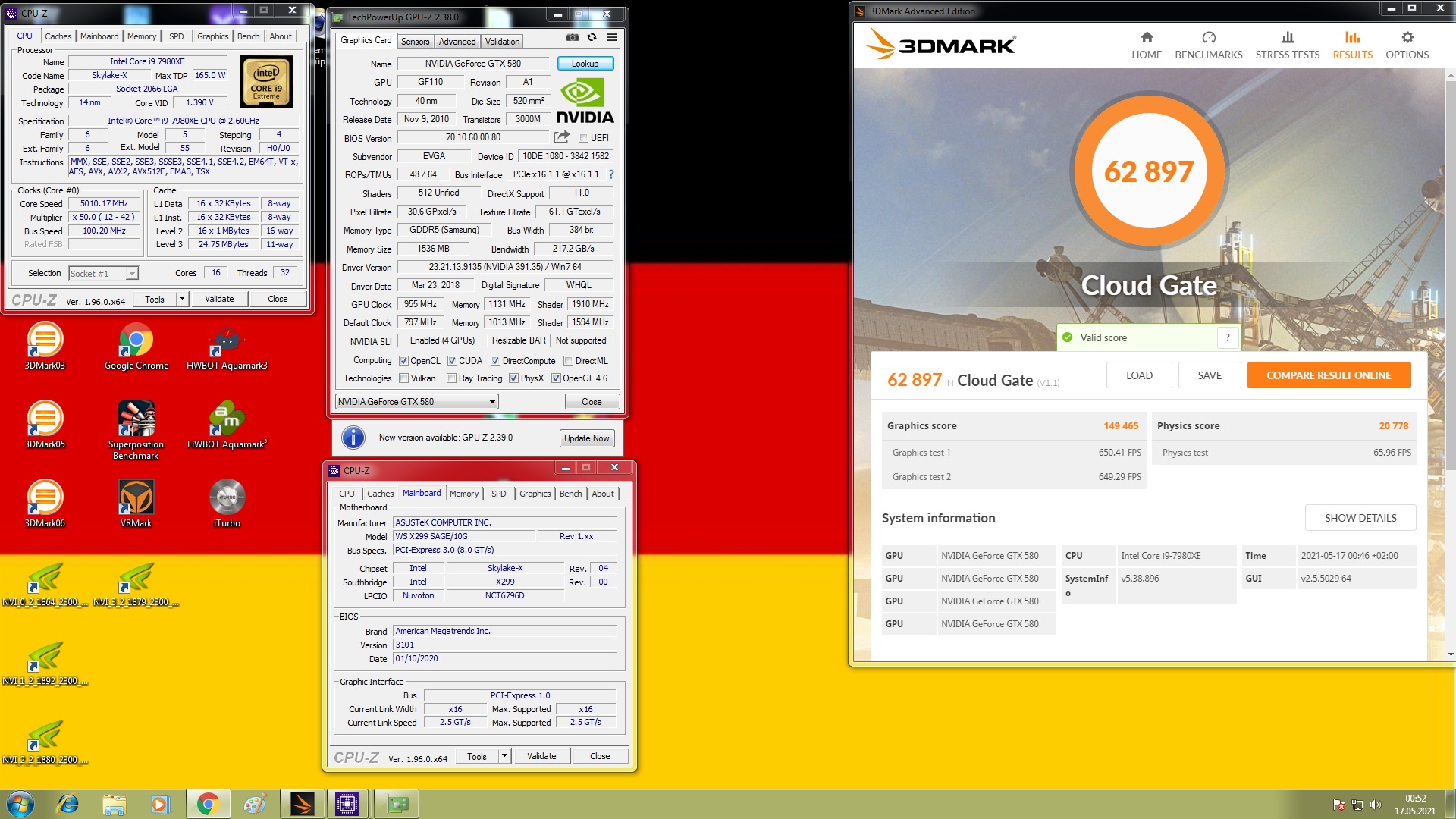Click SHOW DETAILS in System information
1456x819 pixels.
[1360, 518]
